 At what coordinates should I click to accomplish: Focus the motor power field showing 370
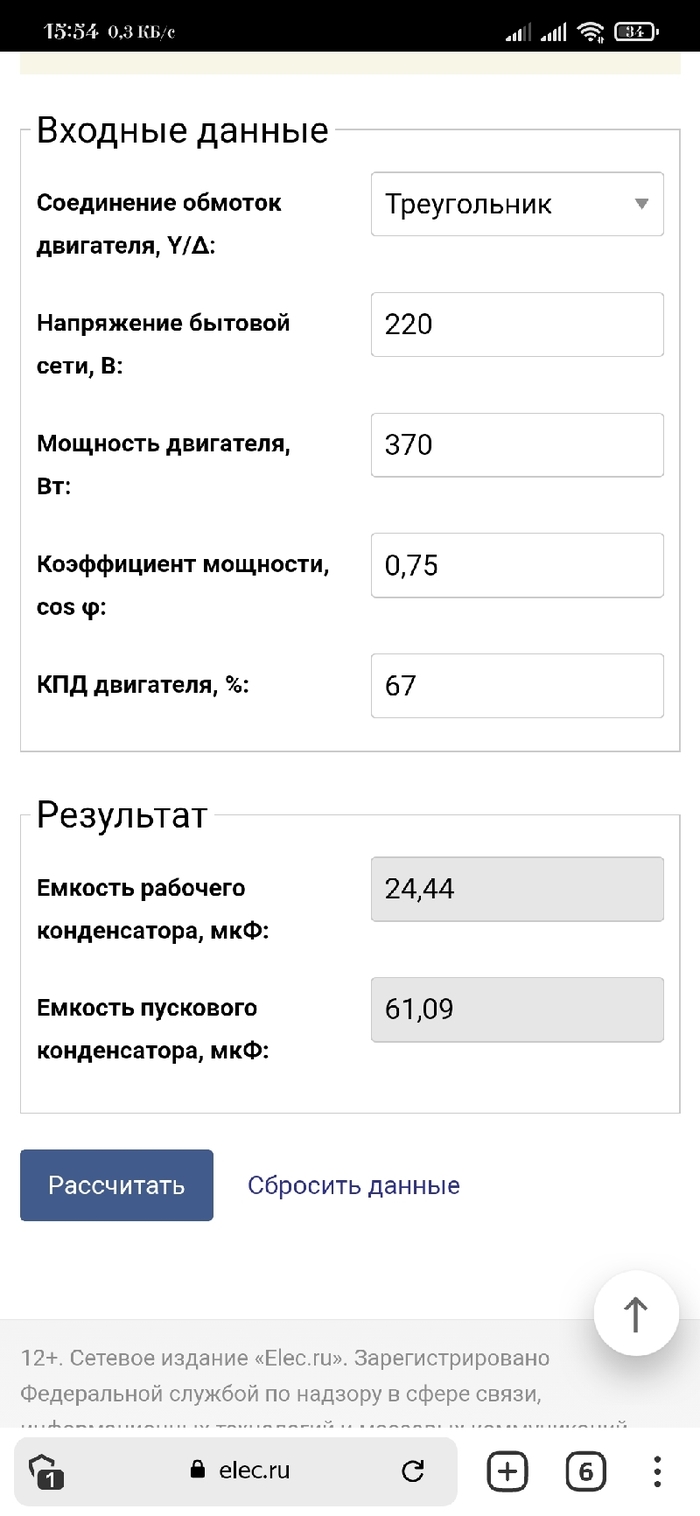[517, 444]
